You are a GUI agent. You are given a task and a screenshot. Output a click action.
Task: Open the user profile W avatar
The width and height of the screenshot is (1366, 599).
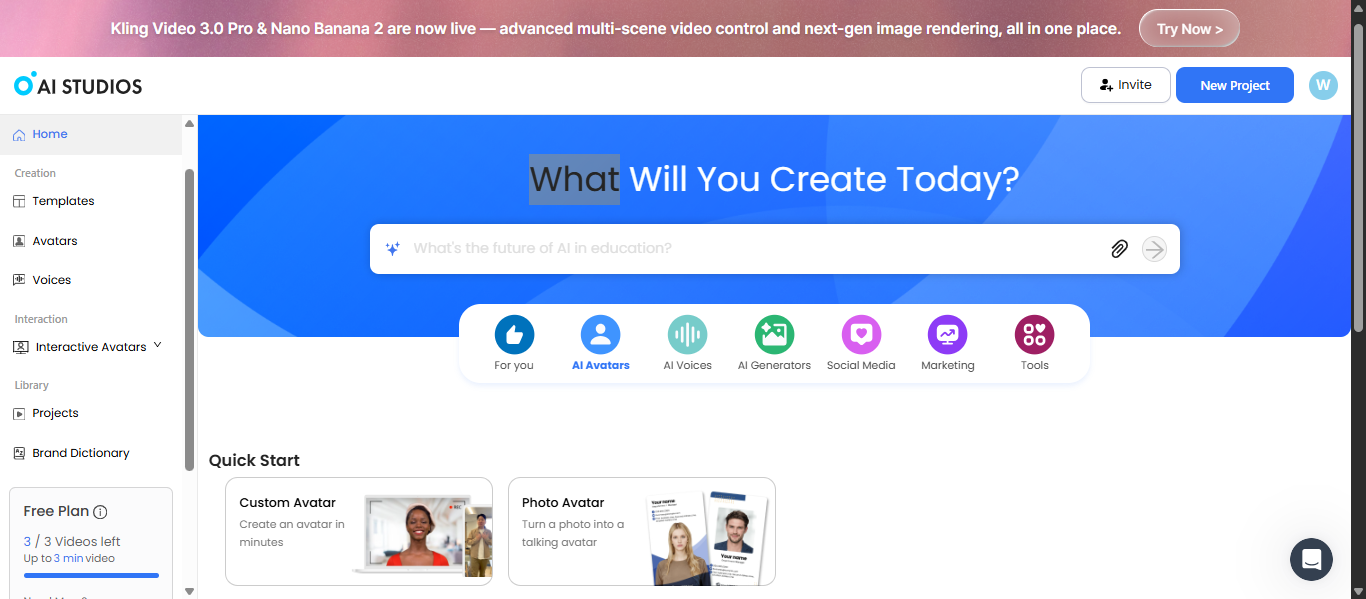1323,85
